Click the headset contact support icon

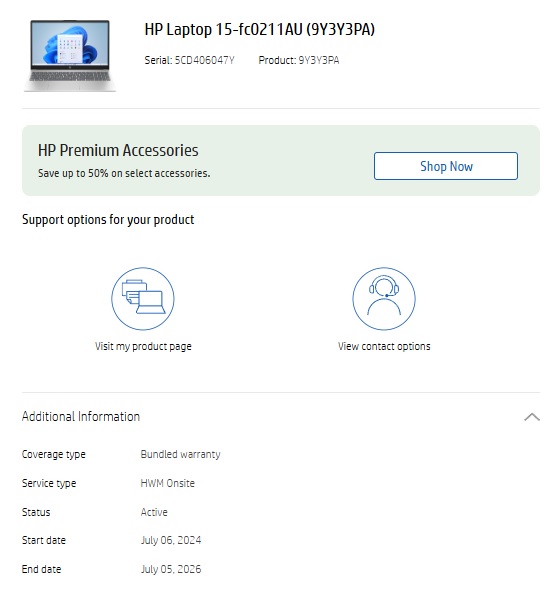click(384, 298)
